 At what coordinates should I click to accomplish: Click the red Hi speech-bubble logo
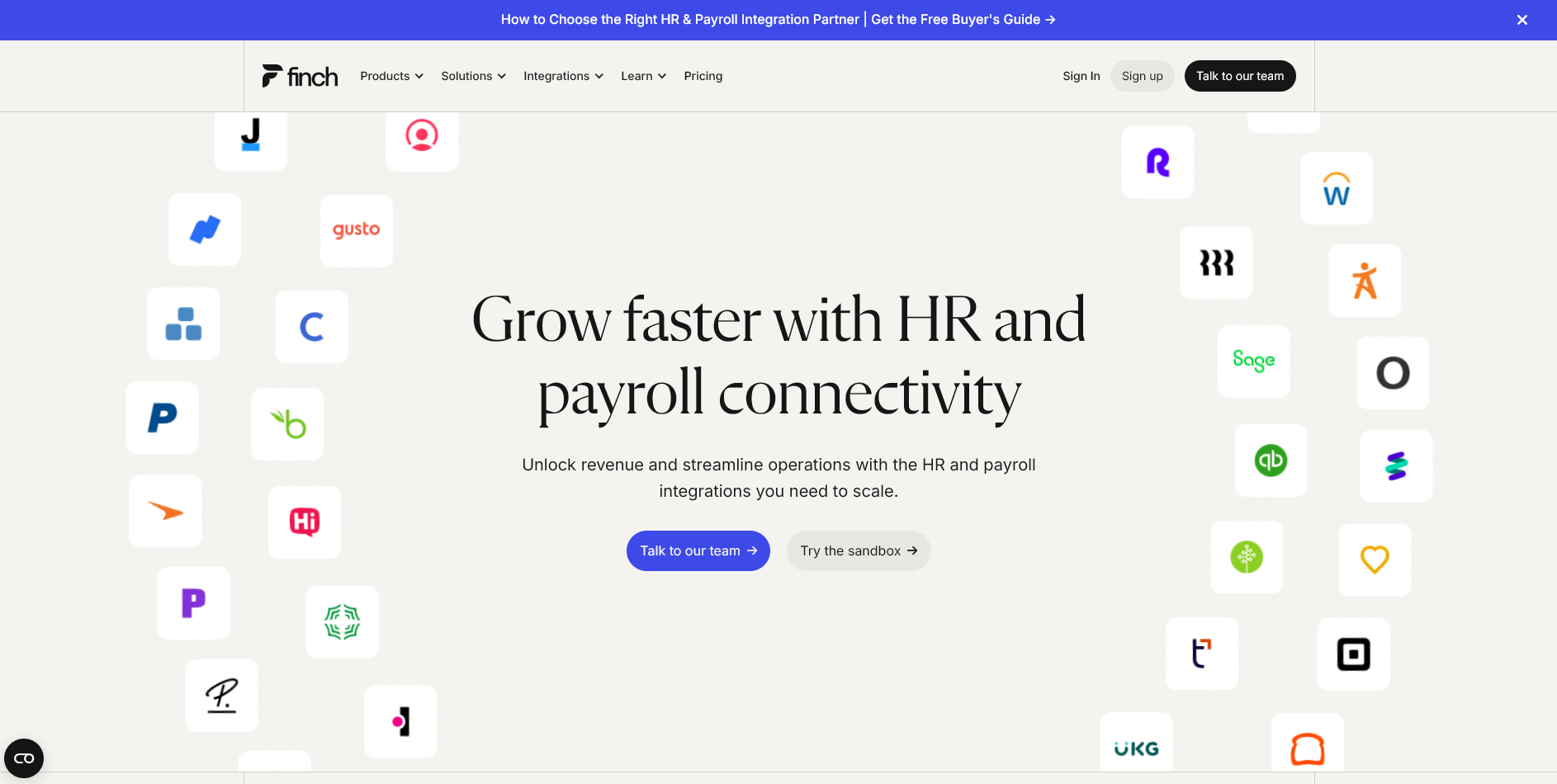(x=305, y=522)
